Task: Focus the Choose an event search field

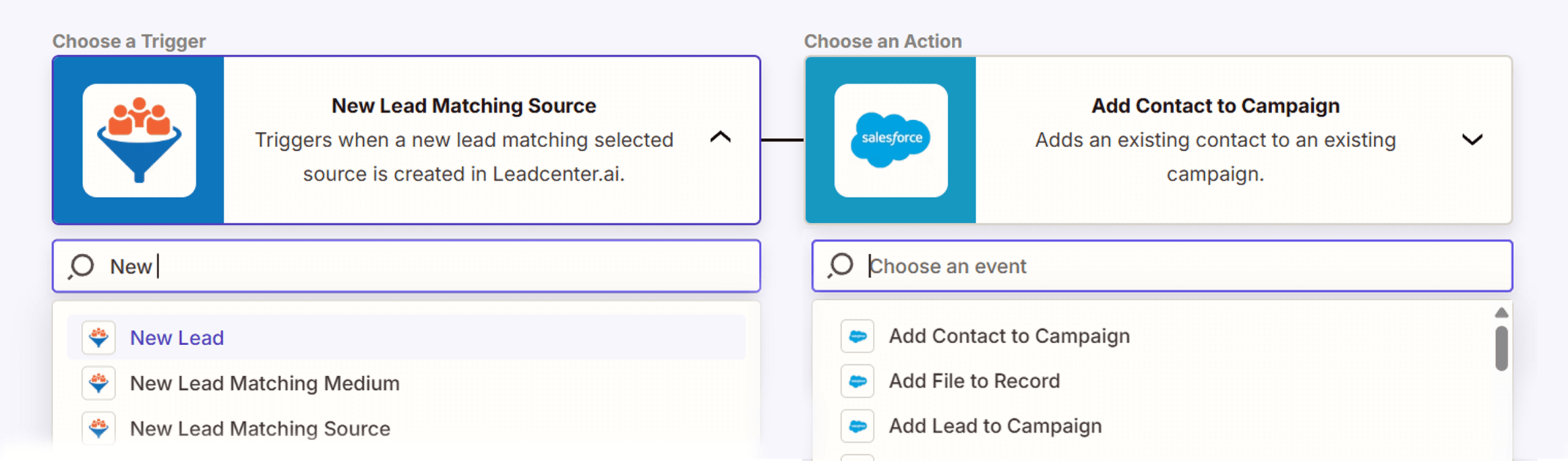Action: [x=1162, y=266]
